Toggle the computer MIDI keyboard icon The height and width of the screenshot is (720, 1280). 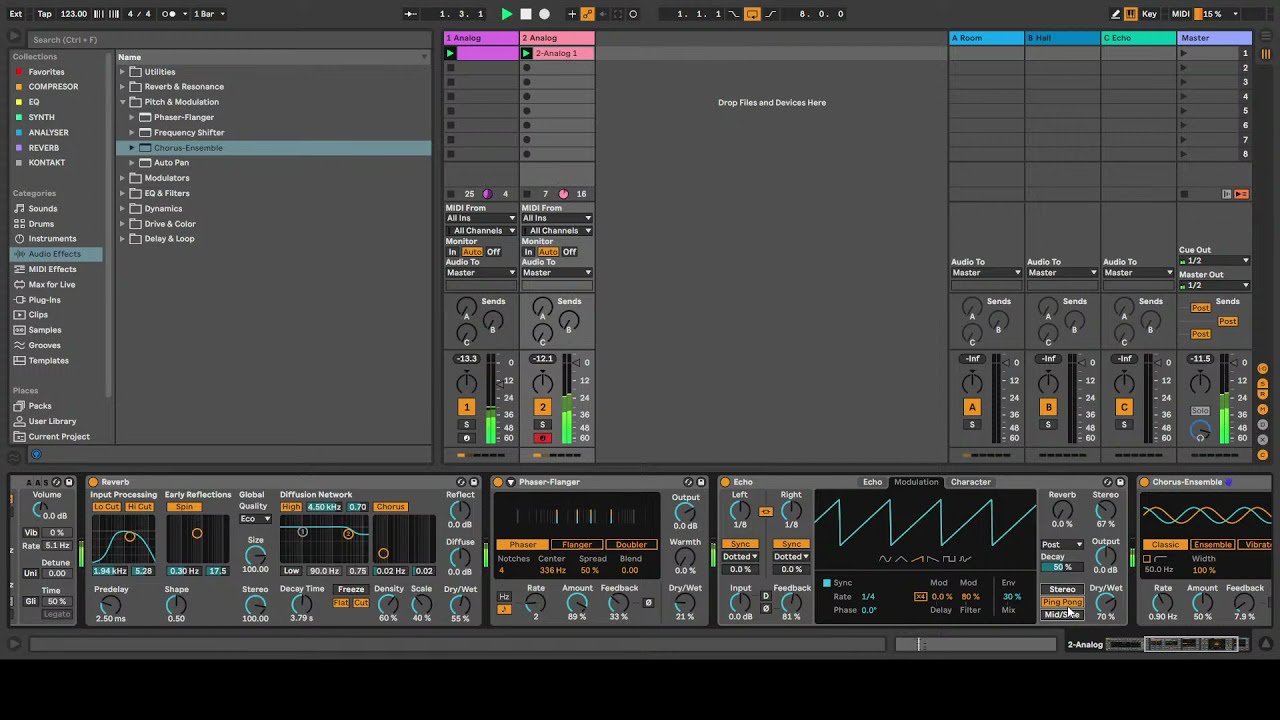coord(1131,14)
